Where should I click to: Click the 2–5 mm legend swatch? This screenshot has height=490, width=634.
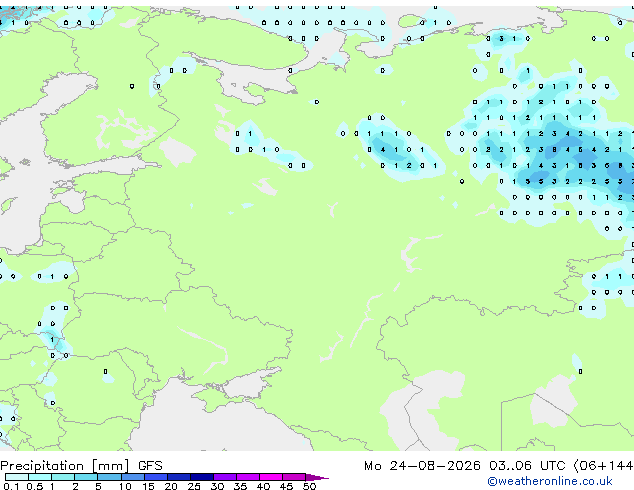coord(86,477)
